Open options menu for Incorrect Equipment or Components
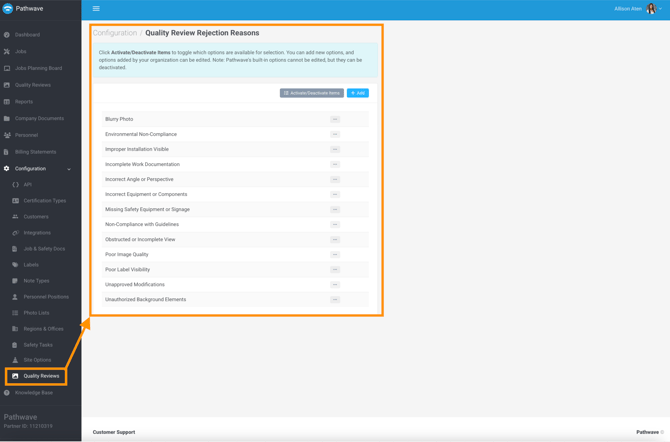The height and width of the screenshot is (442, 670). 335,194
